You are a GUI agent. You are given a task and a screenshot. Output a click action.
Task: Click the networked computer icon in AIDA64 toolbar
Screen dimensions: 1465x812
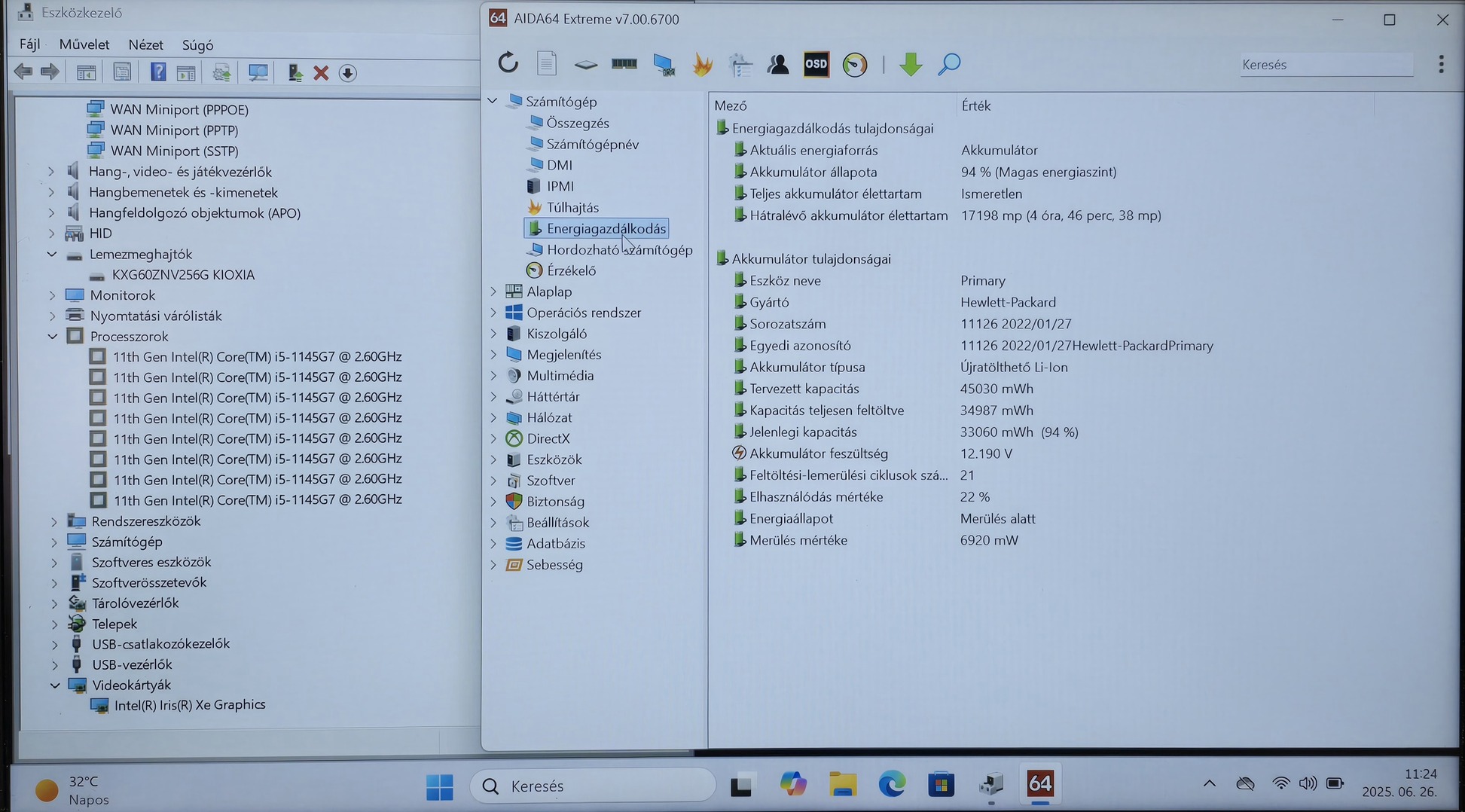click(x=664, y=65)
